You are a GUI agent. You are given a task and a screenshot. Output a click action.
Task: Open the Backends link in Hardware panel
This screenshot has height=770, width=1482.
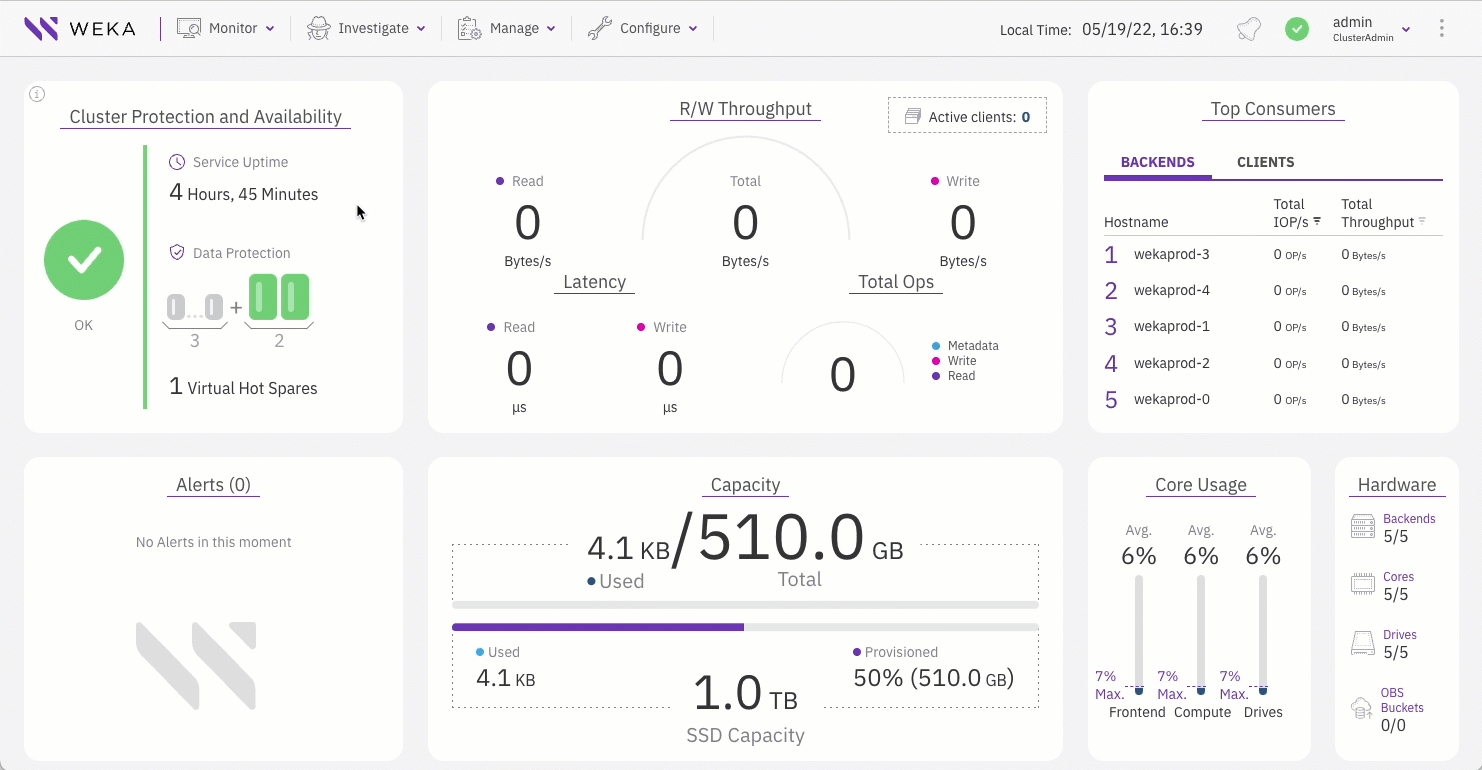pos(1408,519)
